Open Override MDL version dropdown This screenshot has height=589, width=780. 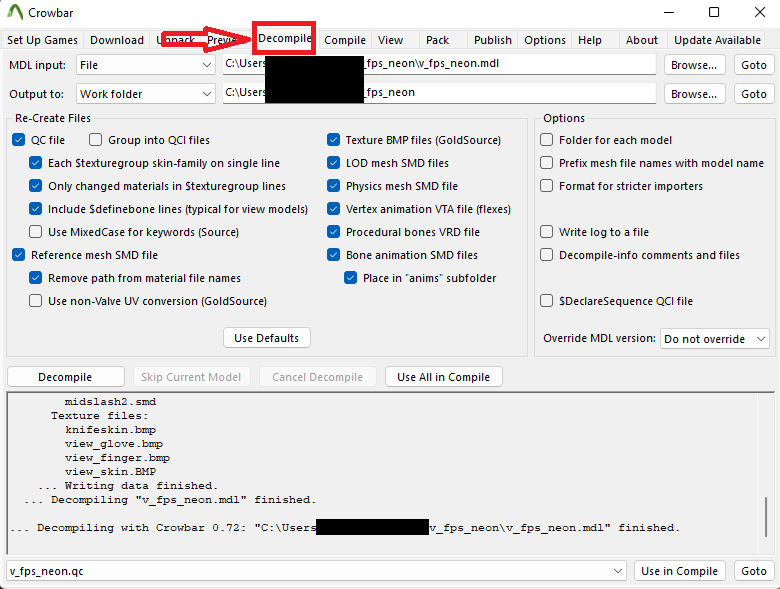click(x=714, y=339)
